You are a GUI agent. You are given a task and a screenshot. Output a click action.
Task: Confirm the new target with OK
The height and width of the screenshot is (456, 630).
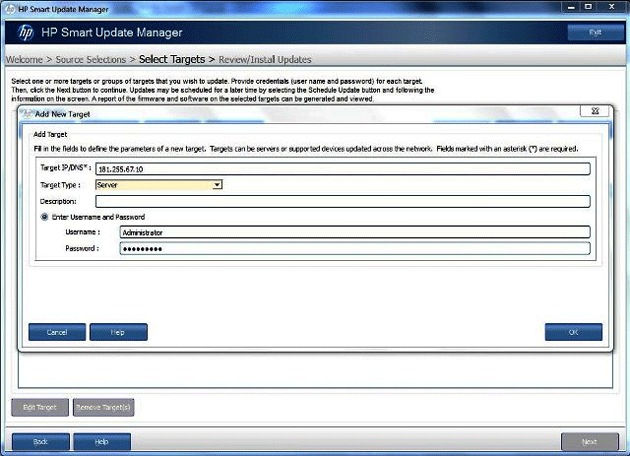573,332
